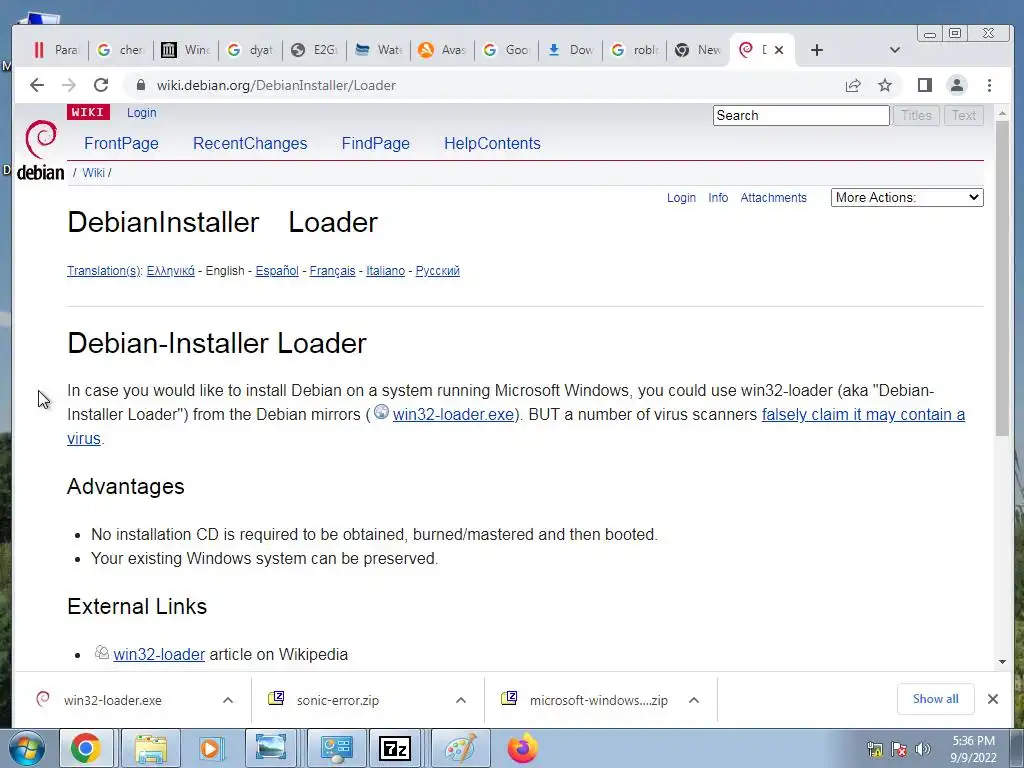Open the Chrome profile avatar

(957, 85)
